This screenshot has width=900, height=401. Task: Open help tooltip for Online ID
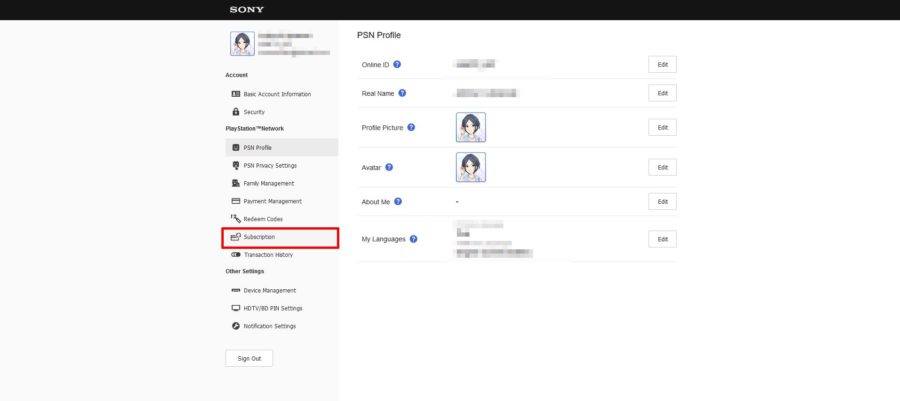pos(397,65)
